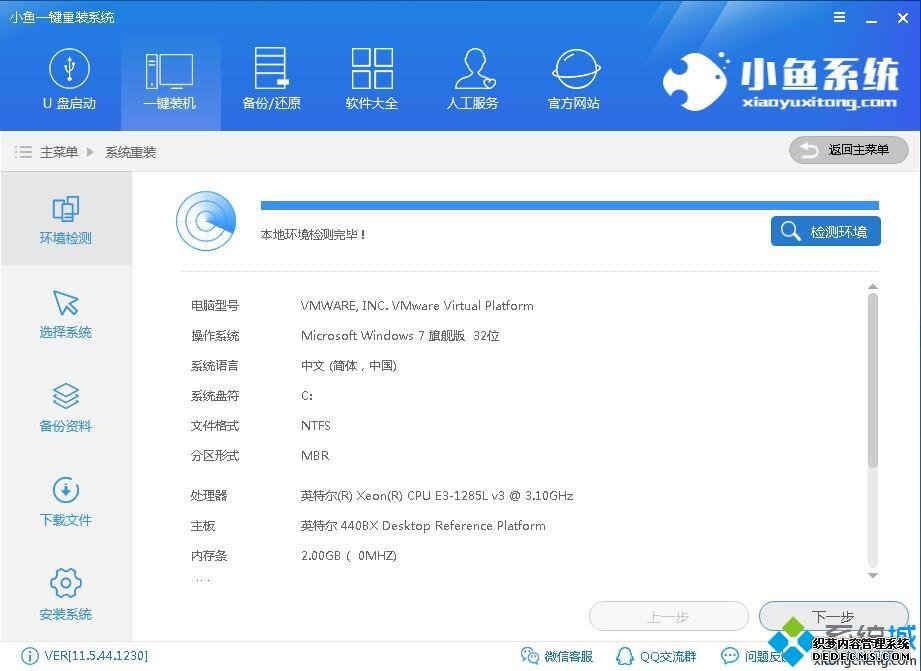Select the 一键装机 one-click install tab
The height and width of the screenshot is (671, 921).
[x=170, y=79]
